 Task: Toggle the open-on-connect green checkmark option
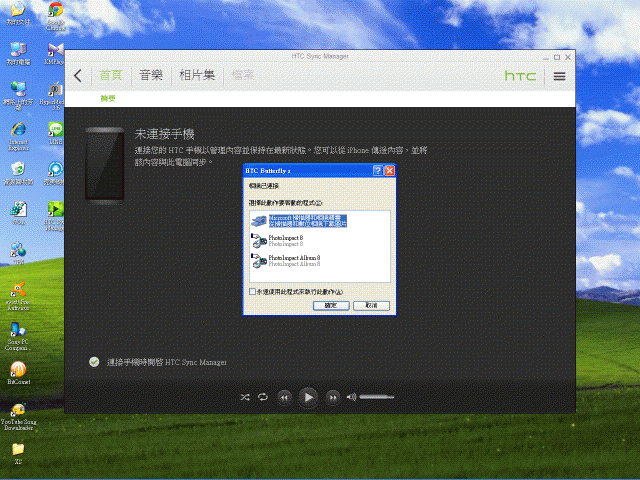tap(94, 362)
